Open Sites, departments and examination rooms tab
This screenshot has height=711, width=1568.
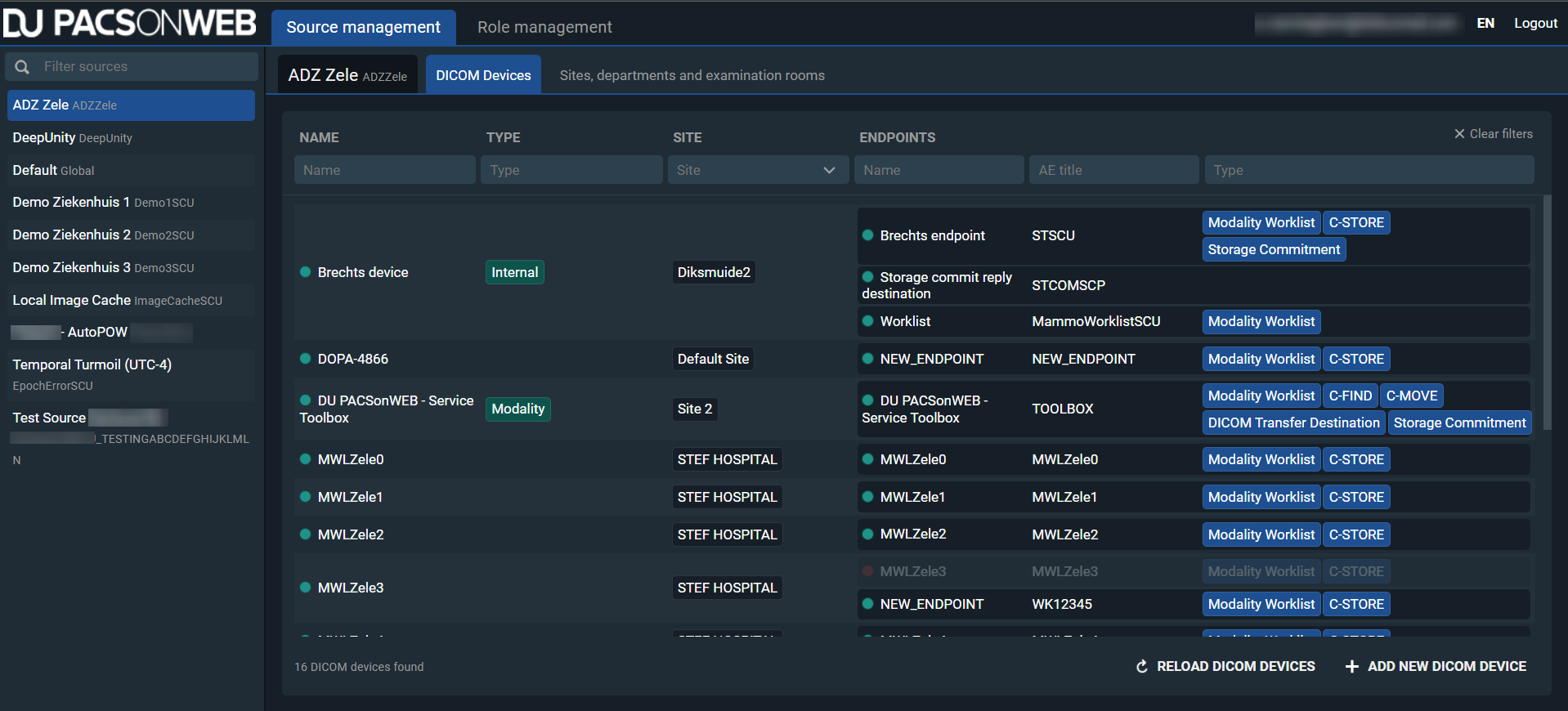692,75
